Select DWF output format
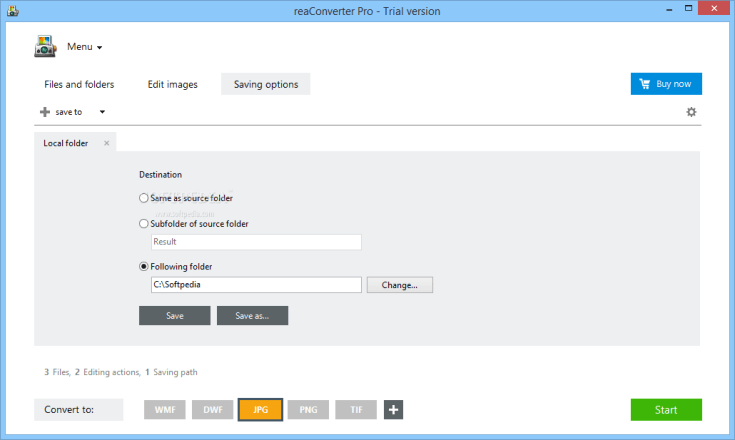735x440 pixels. [213, 410]
